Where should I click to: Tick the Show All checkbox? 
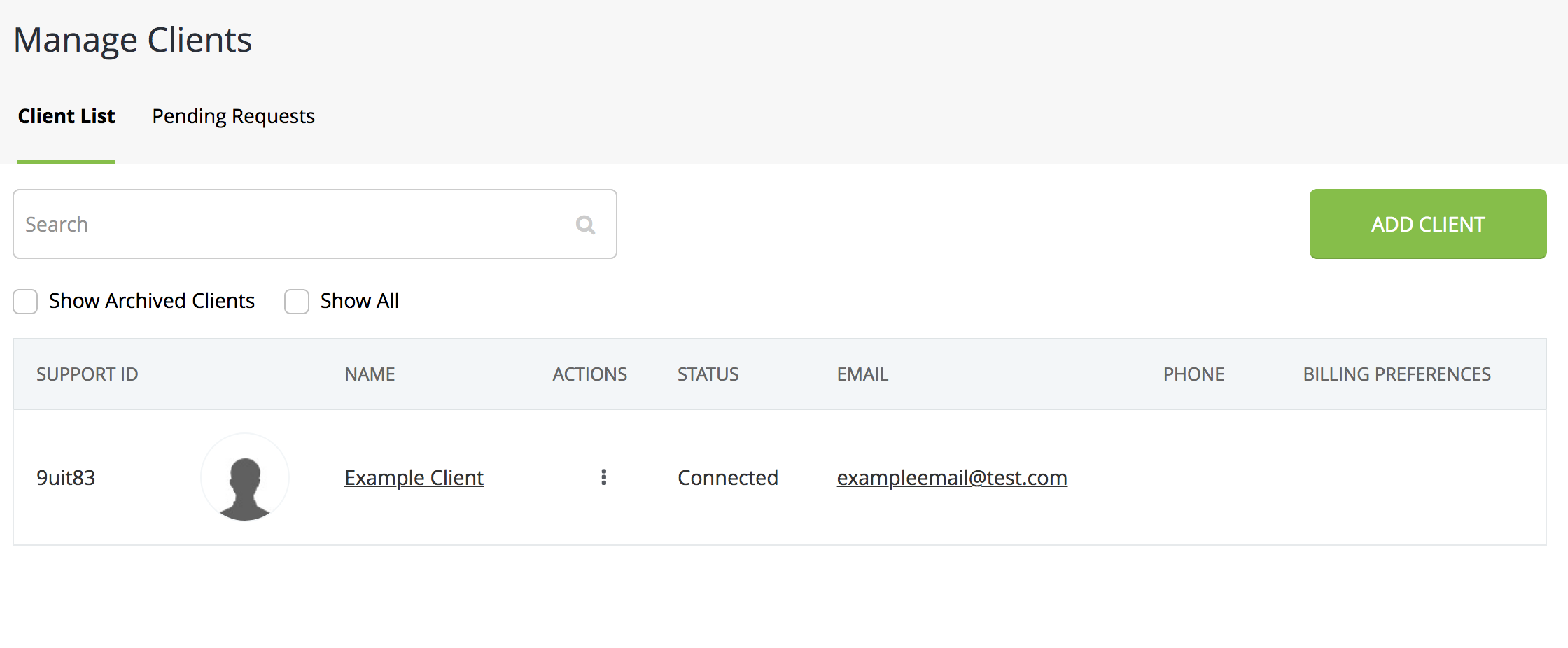(297, 302)
